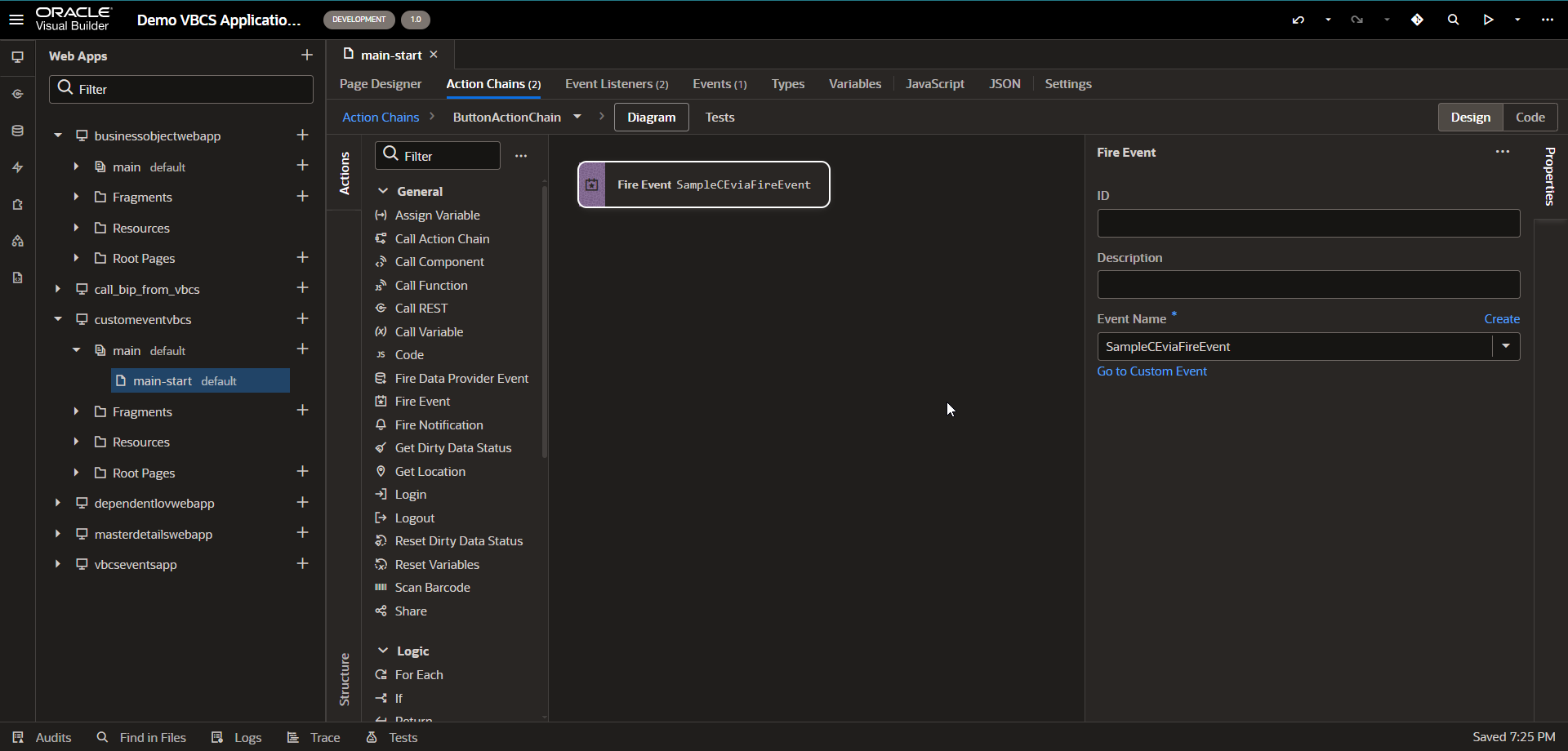This screenshot has width=1568, height=751.
Task: Add new web app with plus icon
Action: pos(307,55)
